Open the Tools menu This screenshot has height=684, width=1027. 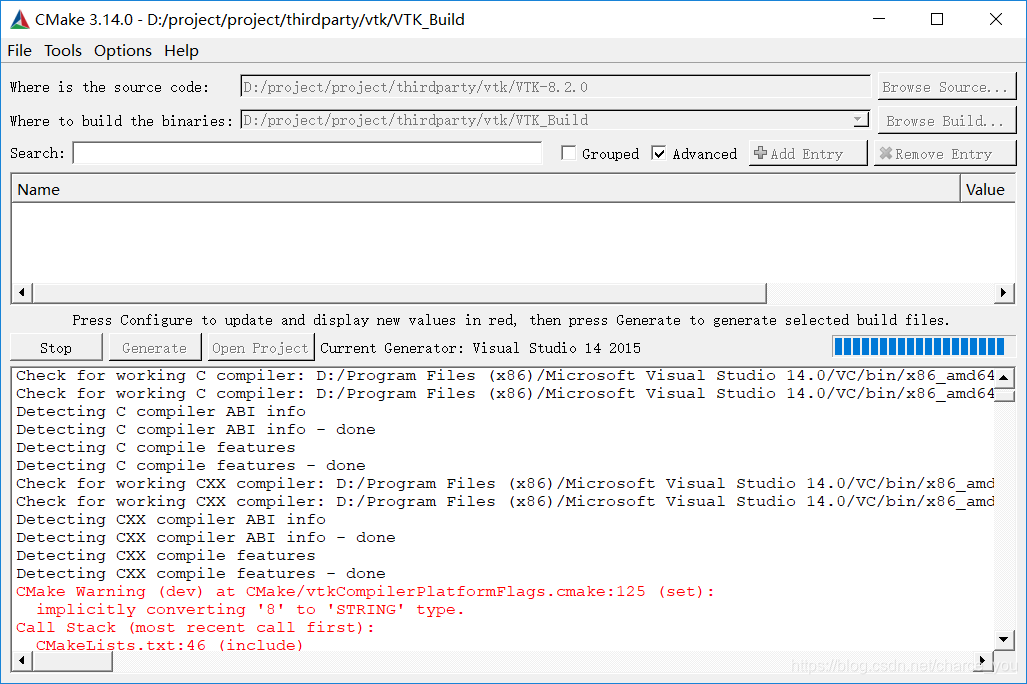[x=63, y=50]
